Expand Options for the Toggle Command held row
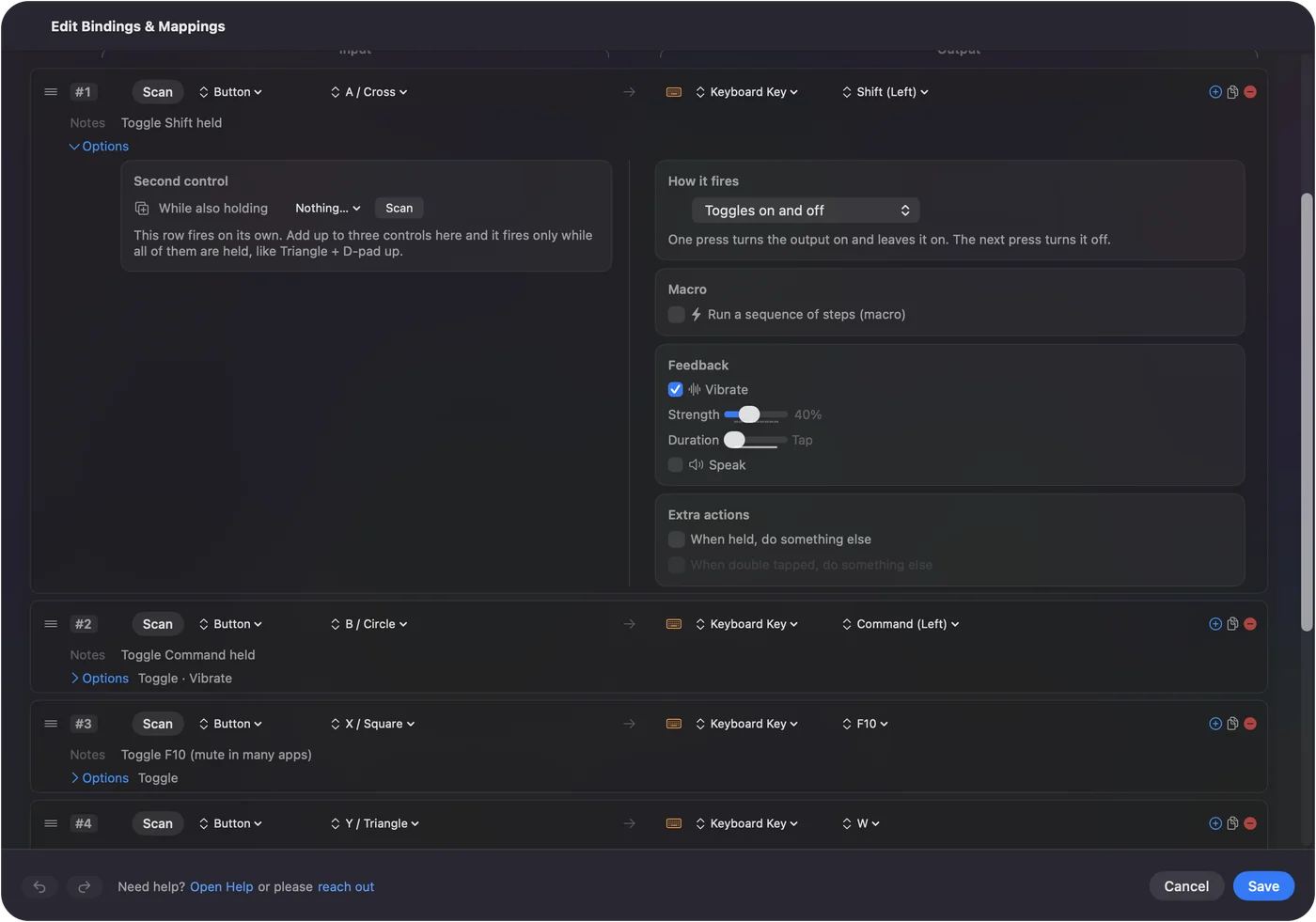The image size is (1316, 922). tap(99, 679)
